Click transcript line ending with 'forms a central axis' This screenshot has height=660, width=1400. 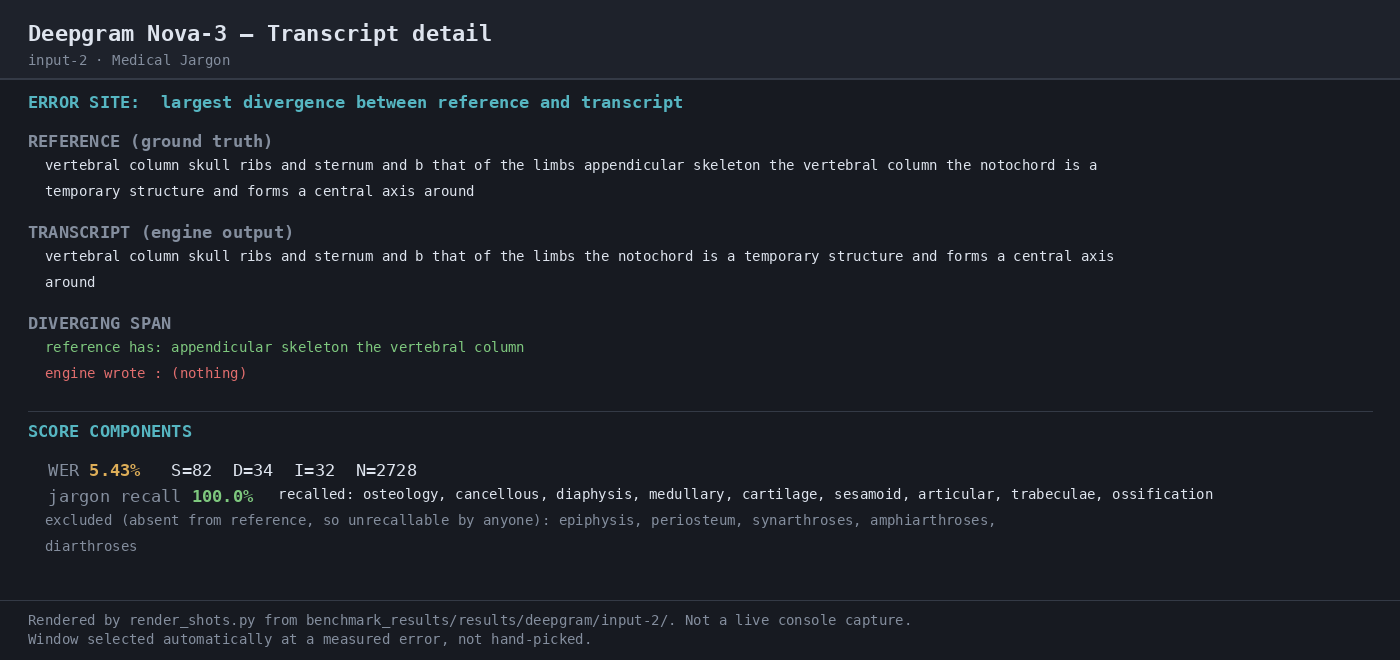tap(579, 257)
